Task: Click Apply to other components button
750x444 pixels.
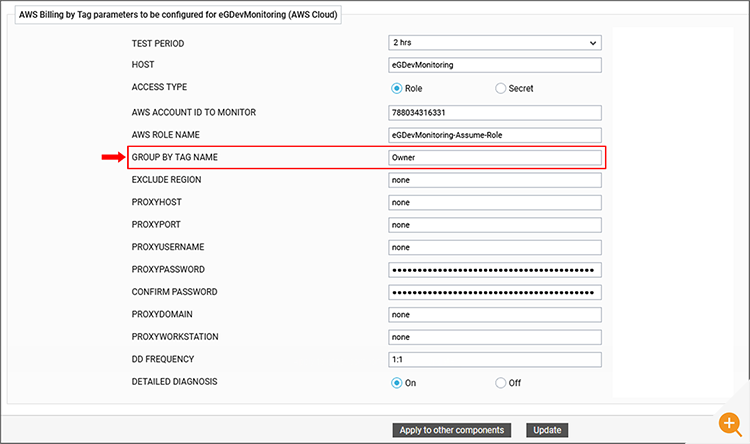Action: point(452,430)
